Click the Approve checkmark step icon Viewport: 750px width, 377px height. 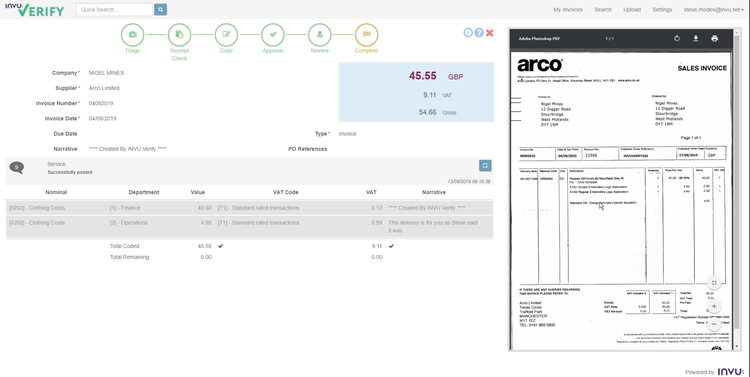click(x=273, y=34)
